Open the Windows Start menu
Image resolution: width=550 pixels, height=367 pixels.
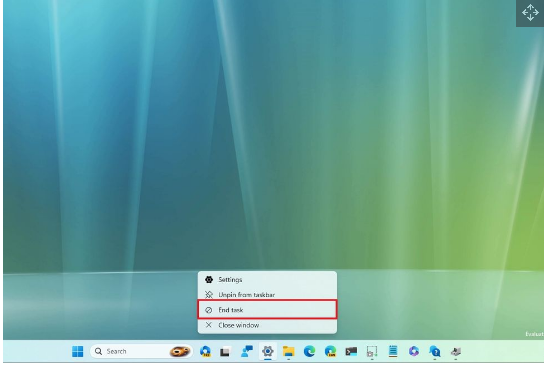(78, 351)
